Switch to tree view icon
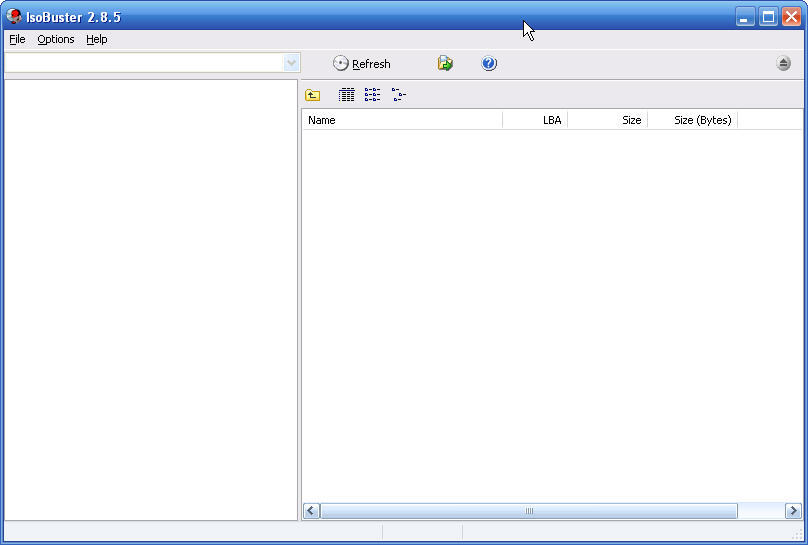This screenshot has height=545, width=808. (x=399, y=95)
